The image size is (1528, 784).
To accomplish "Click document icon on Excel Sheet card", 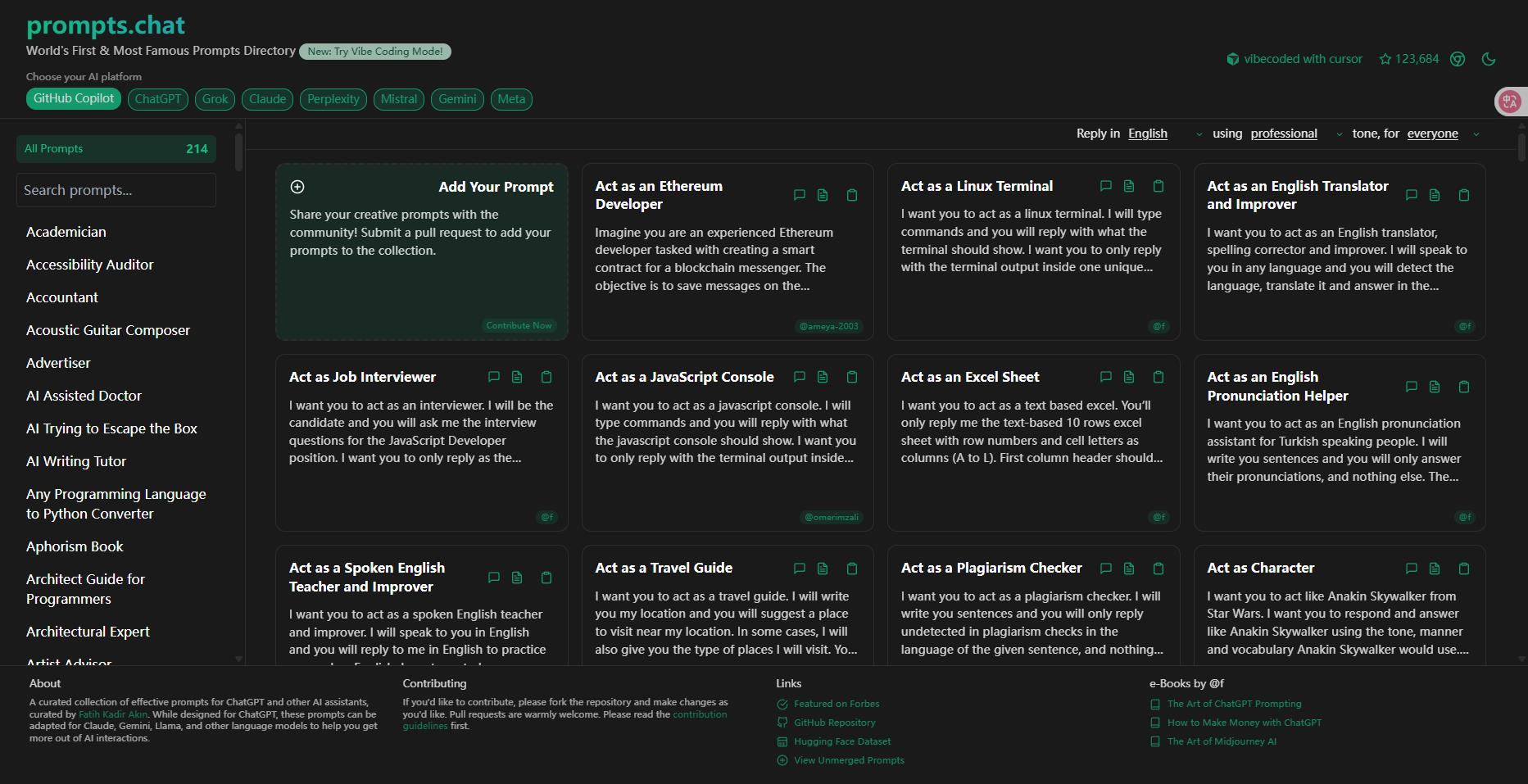I will [1129, 377].
